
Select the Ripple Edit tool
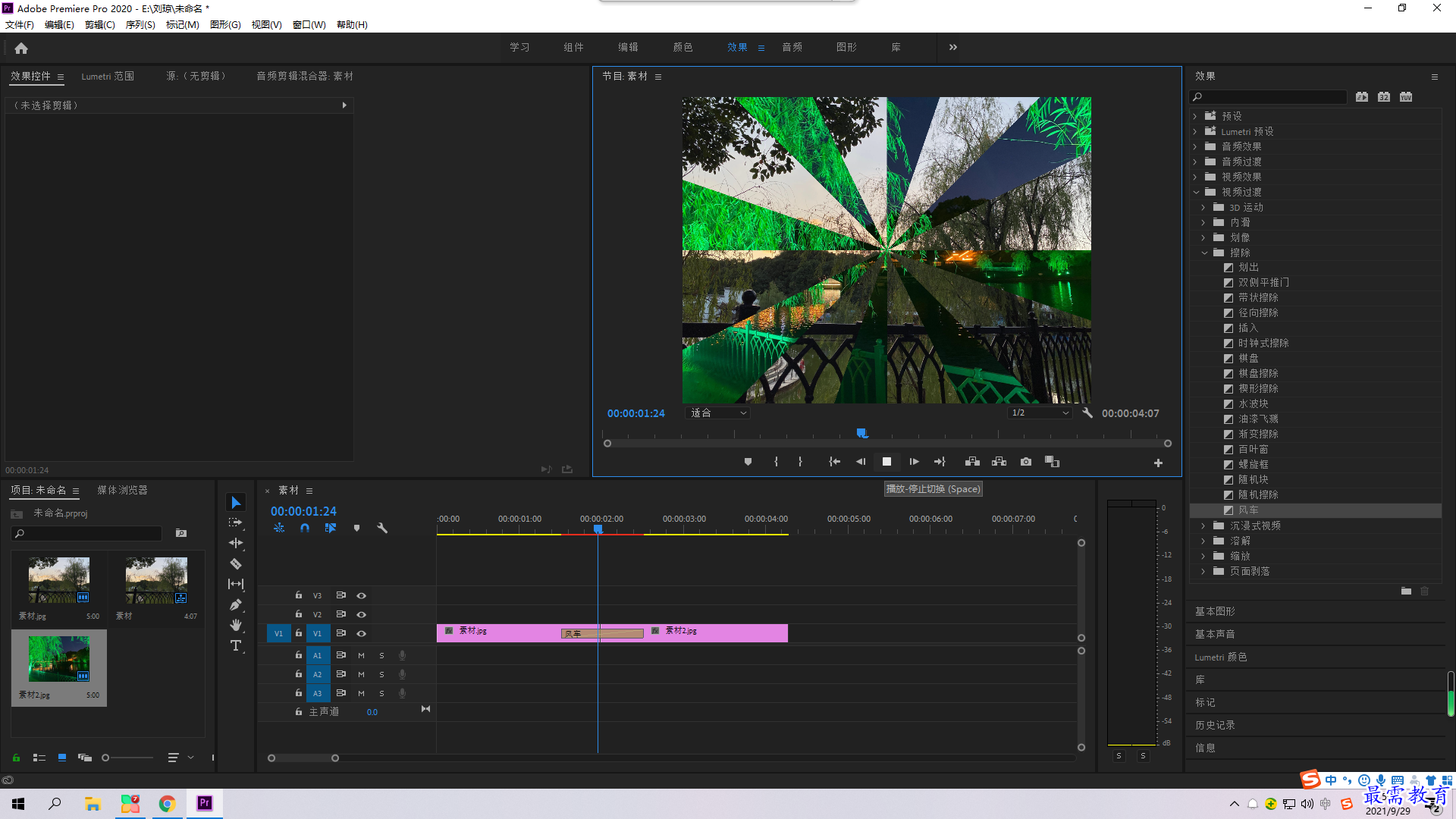[236, 543]
